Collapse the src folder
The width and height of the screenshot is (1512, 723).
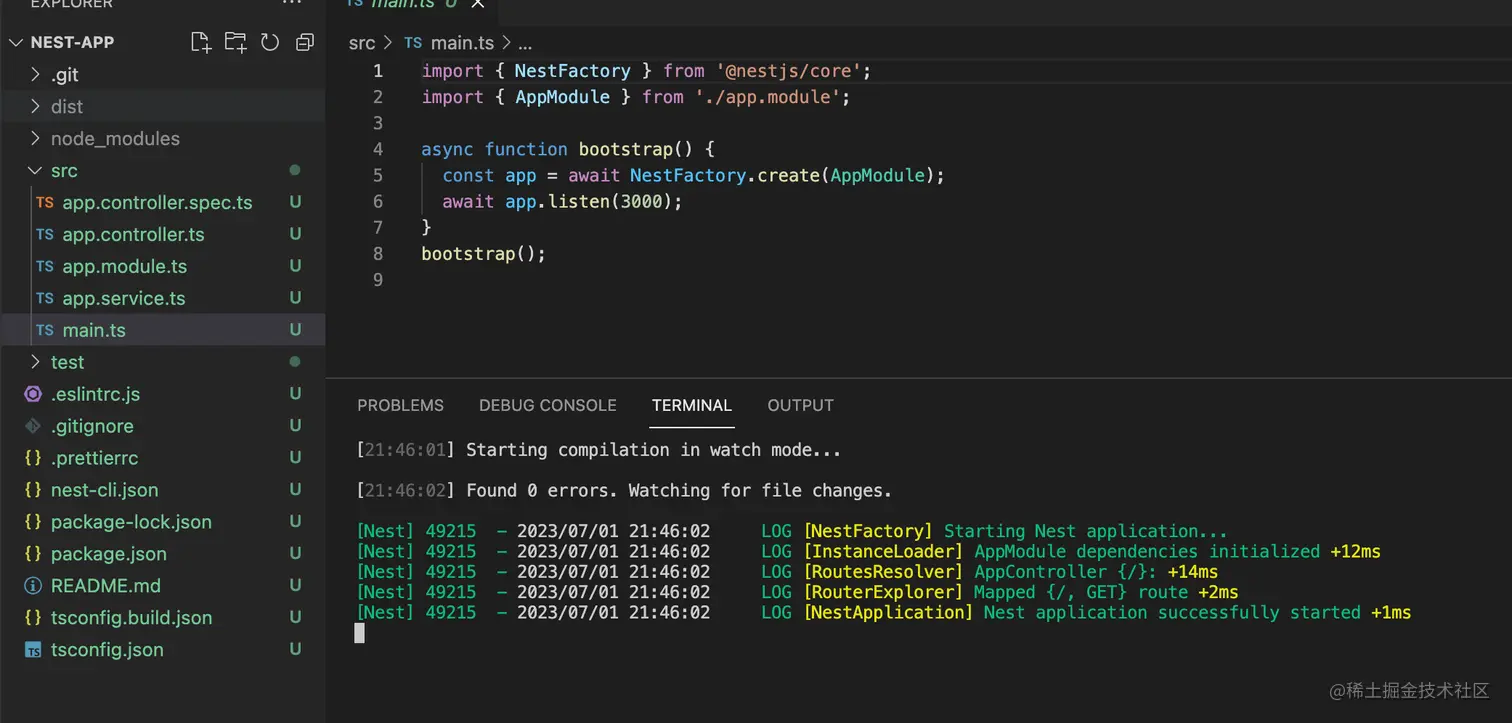[x=162, y=171]
